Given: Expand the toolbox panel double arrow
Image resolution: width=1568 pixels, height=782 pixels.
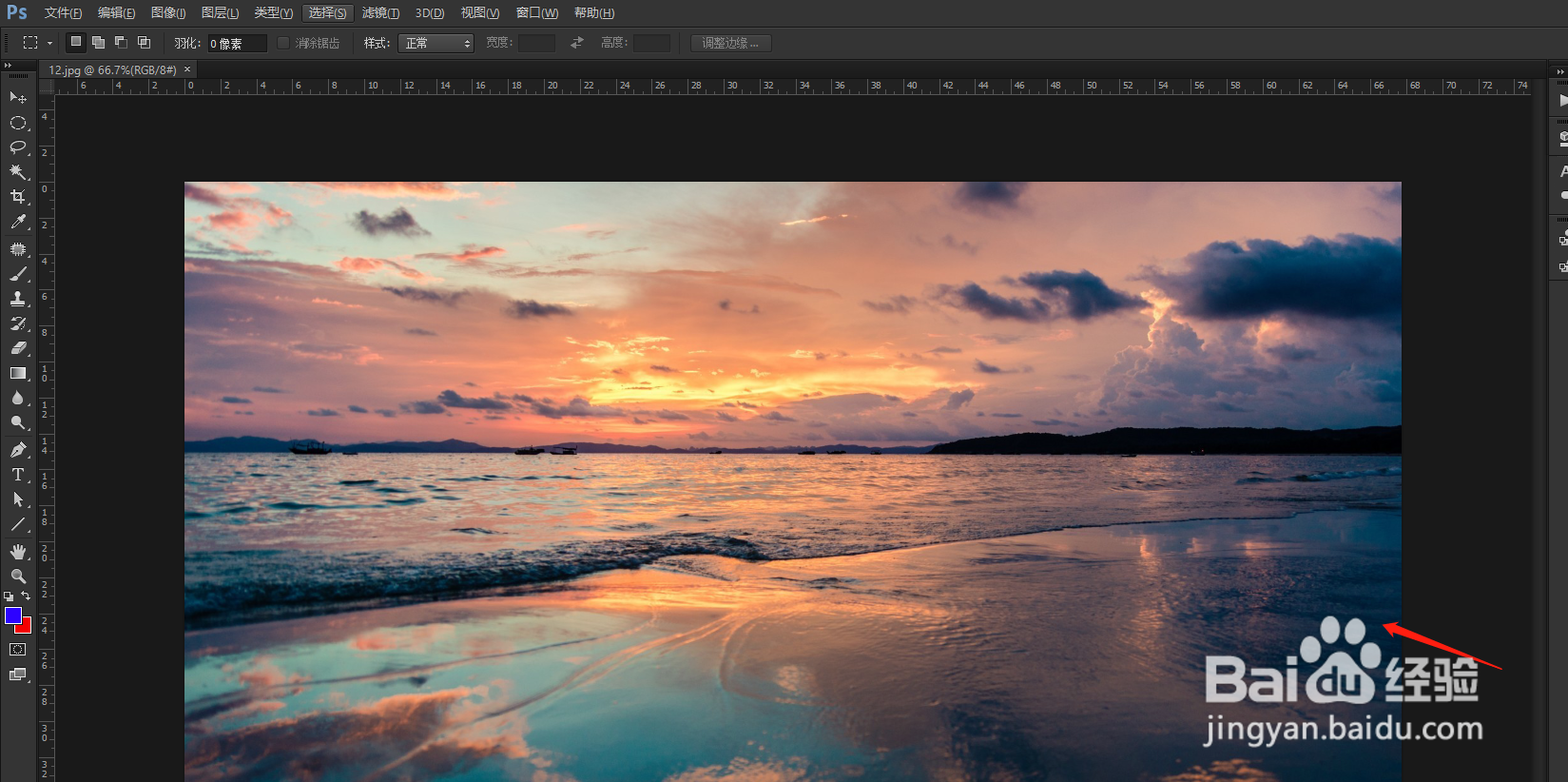Looking at the screenshot, I should click(x=9, y=65).
